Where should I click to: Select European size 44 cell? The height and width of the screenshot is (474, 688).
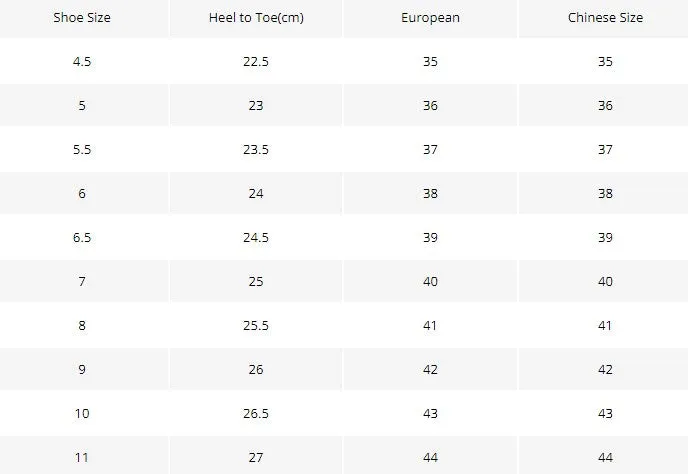click(430, 458)
